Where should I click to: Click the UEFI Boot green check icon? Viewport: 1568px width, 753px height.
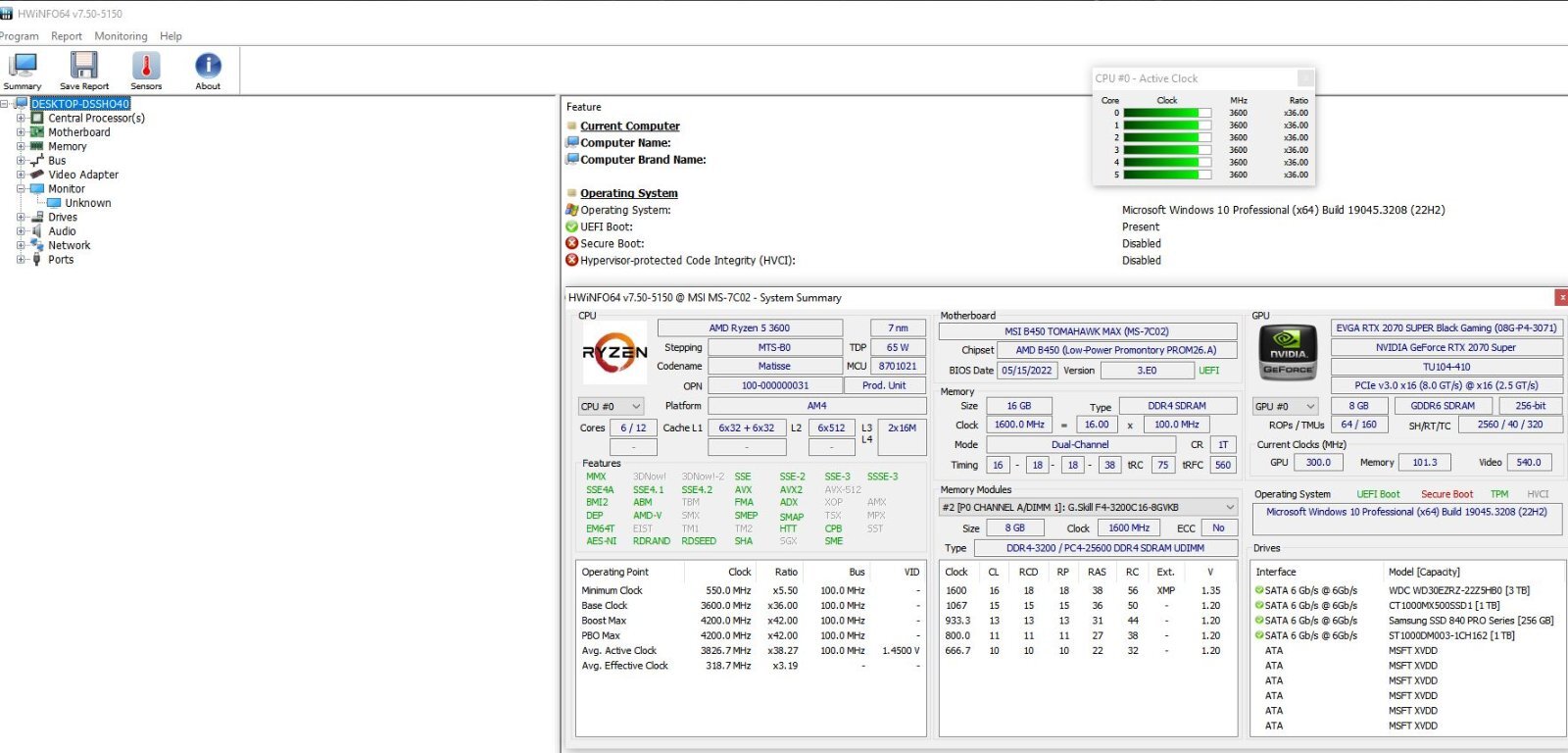pyautogui.click(x=572, y=226)
